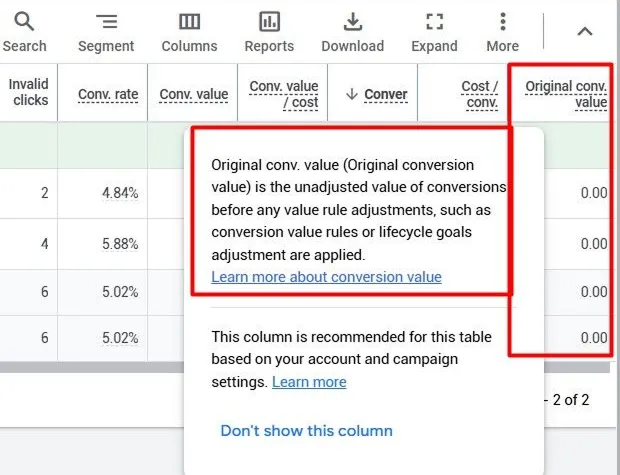Viewport: 620px width, 475px height.
Task: Follow the Learn more recommendation link
Action: click(309, 382)
